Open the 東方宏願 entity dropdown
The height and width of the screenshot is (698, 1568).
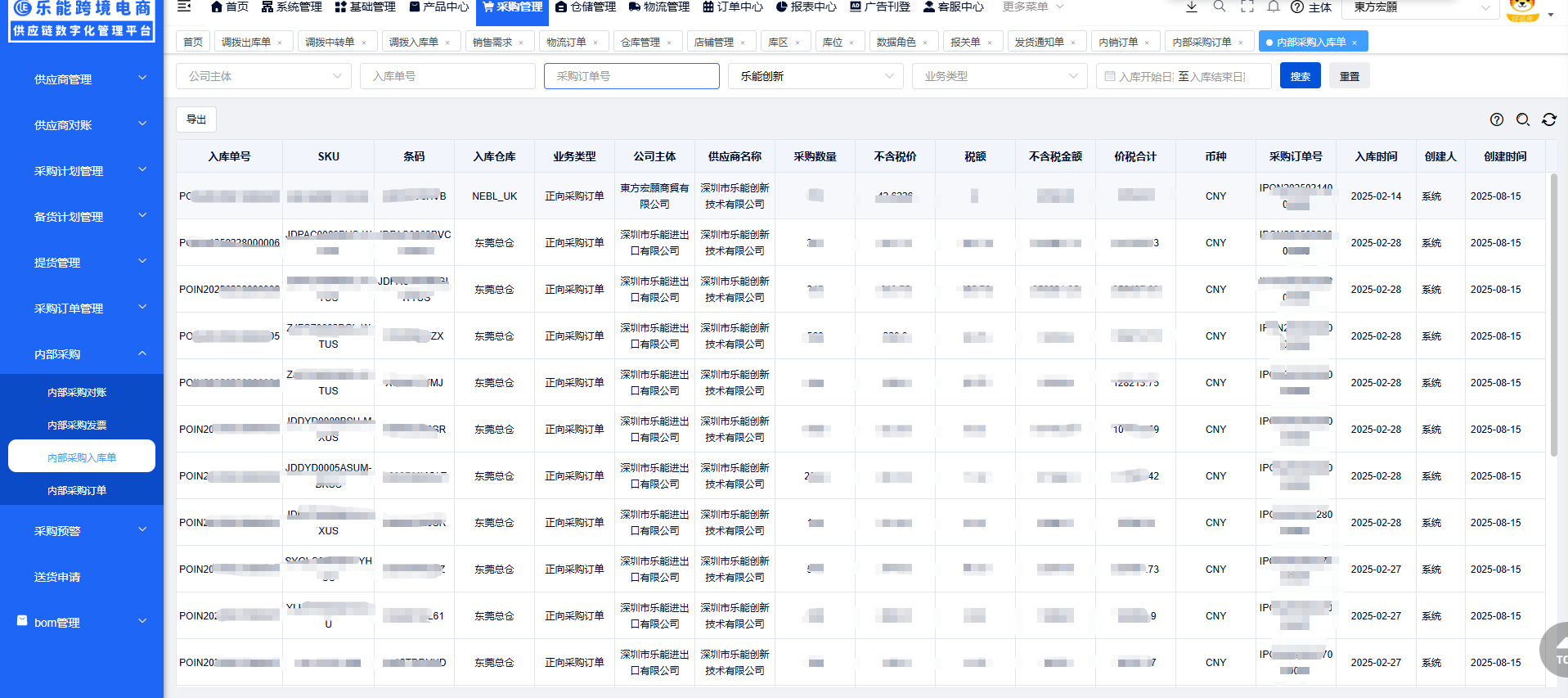click(1422, 7)
